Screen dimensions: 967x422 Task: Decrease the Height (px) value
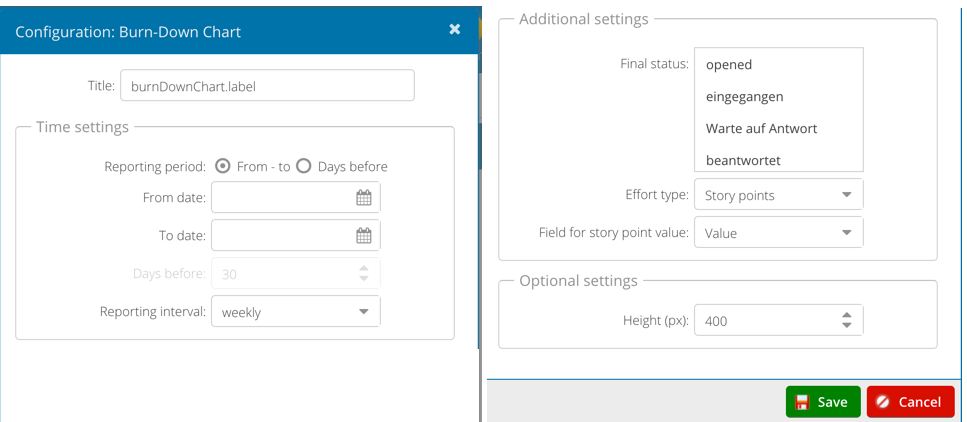coord(847,326)
